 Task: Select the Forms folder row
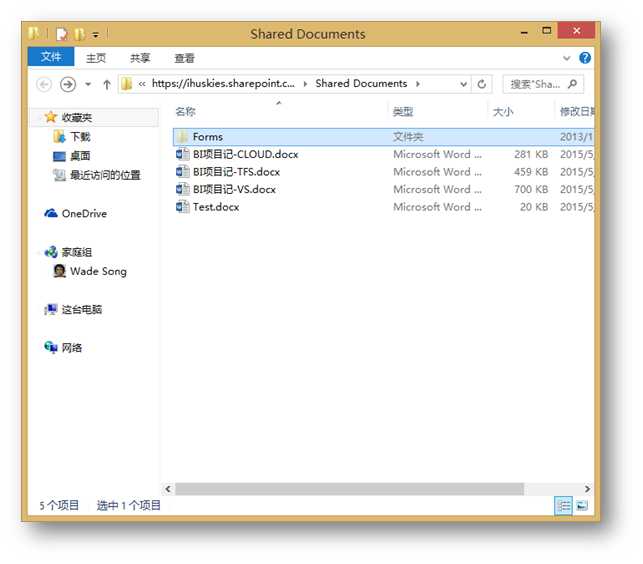click(x=383, y=137)
